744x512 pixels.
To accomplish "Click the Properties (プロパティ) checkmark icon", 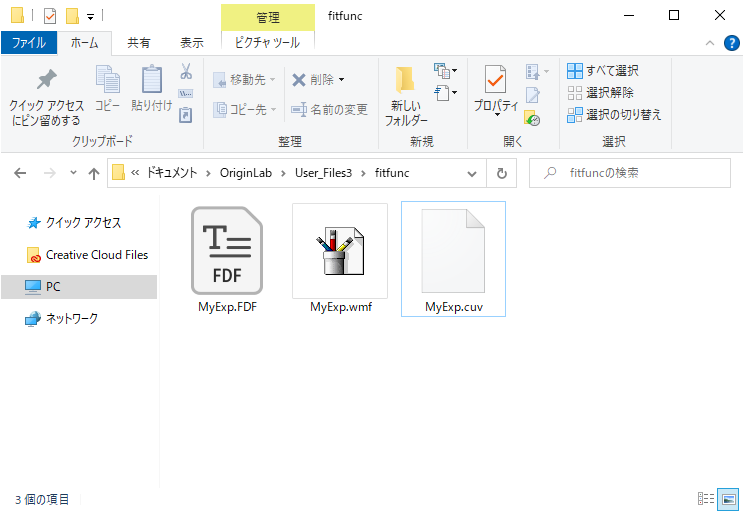I will (x=495, y=79).
